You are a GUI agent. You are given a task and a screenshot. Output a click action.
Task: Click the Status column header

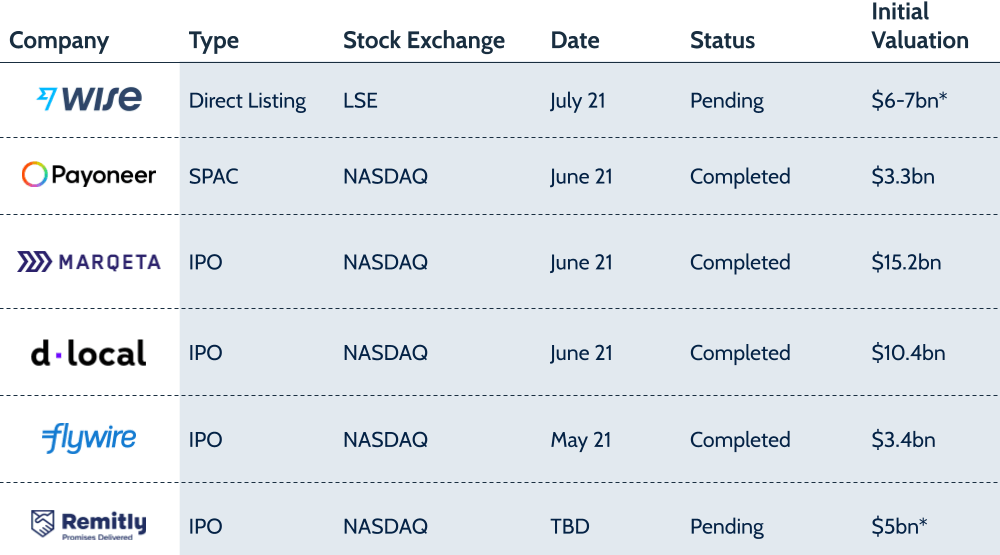tap(722, 41)
